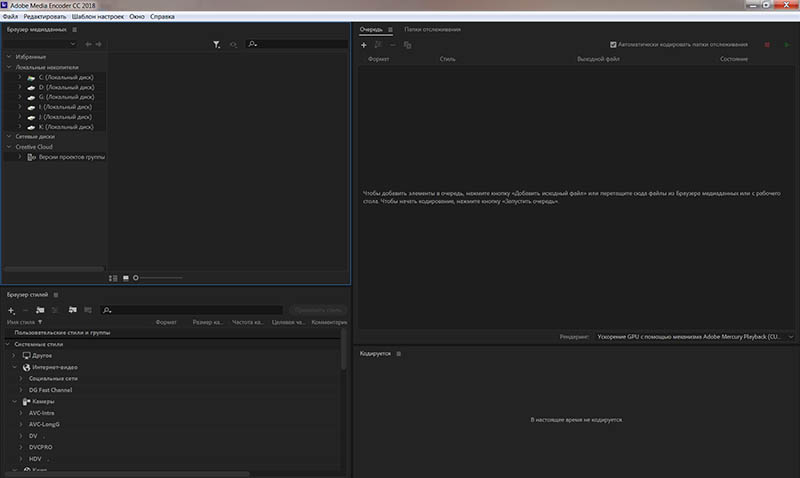Expand Версии проектов группы node
The height and width of the screenshot is (478, 800).
19,157
